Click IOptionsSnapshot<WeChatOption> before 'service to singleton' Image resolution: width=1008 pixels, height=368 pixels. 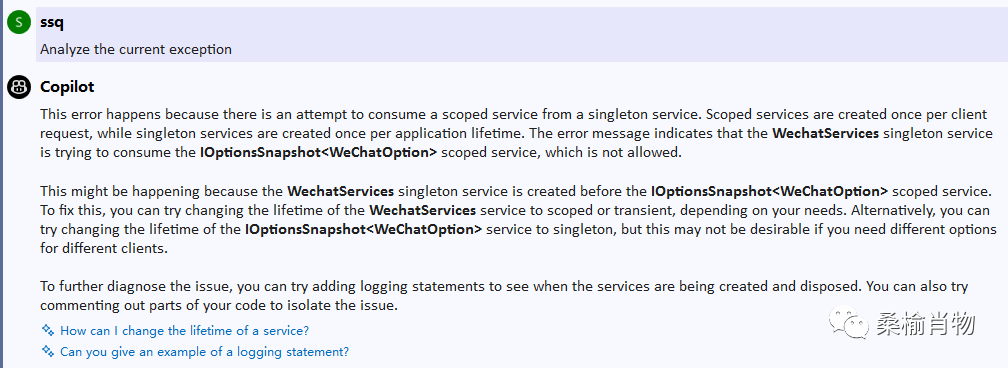(363, 230)
